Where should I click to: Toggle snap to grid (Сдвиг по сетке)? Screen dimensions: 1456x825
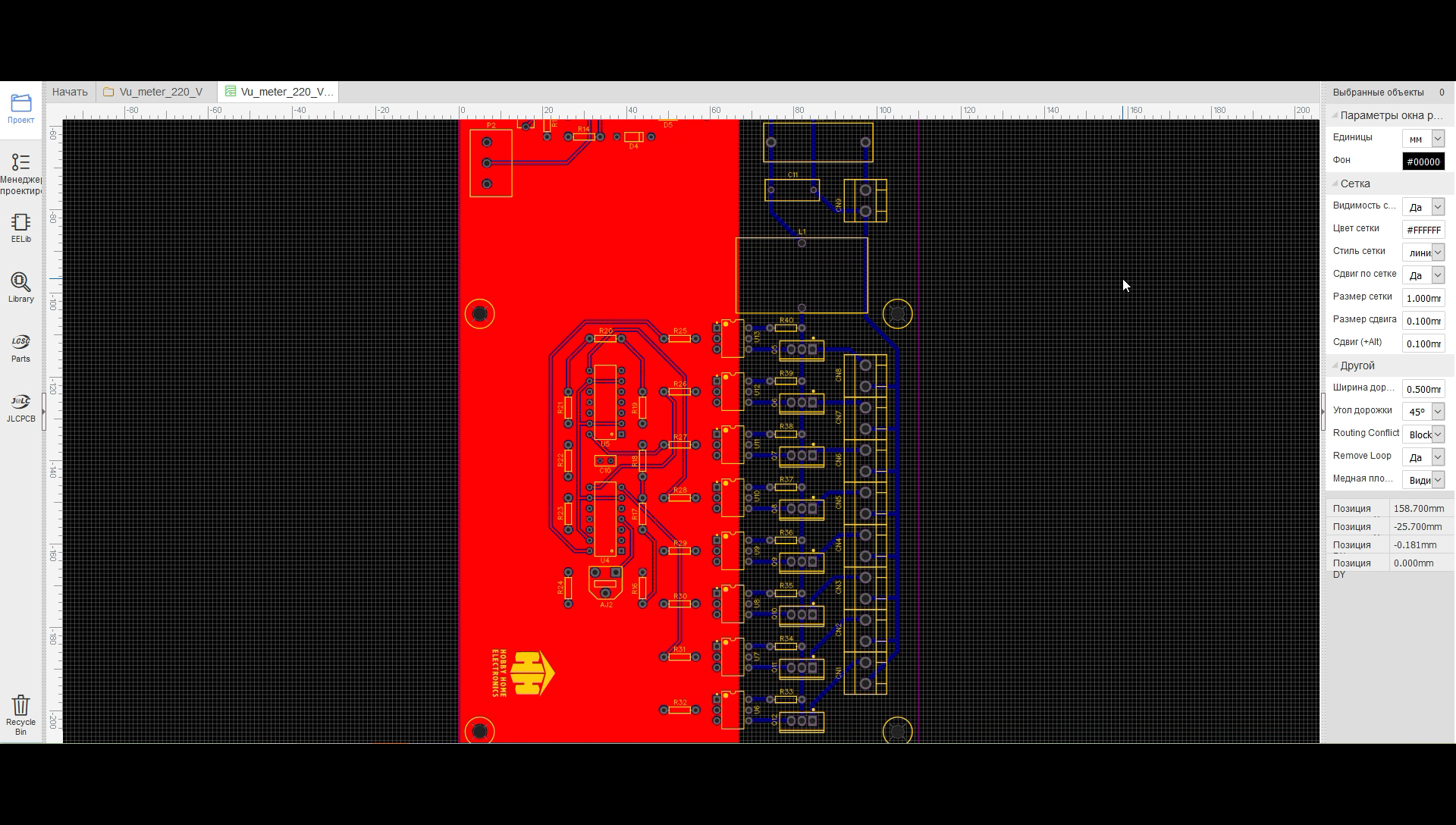[1423, 275]
